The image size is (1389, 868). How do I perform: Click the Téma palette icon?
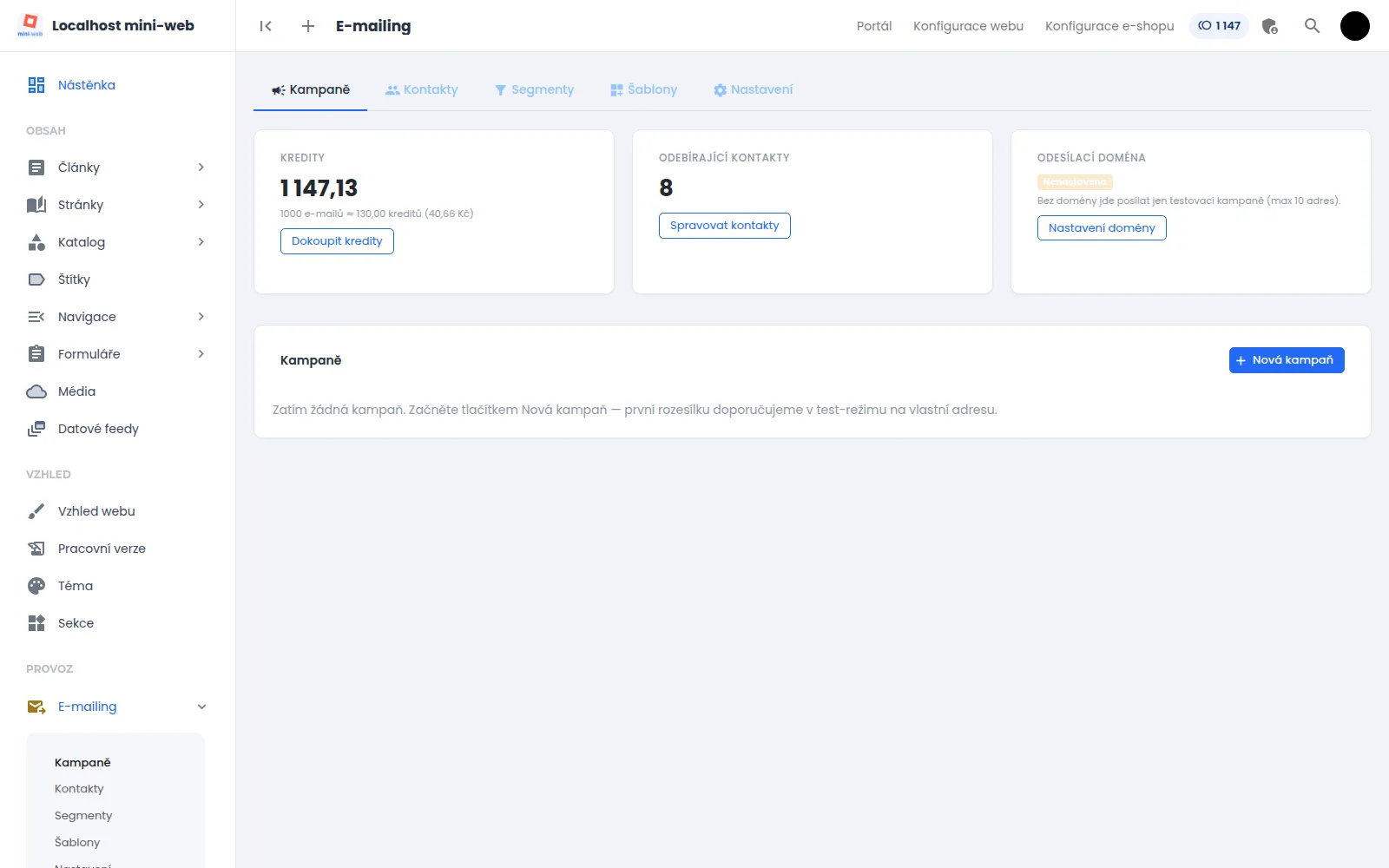[36, 586]
